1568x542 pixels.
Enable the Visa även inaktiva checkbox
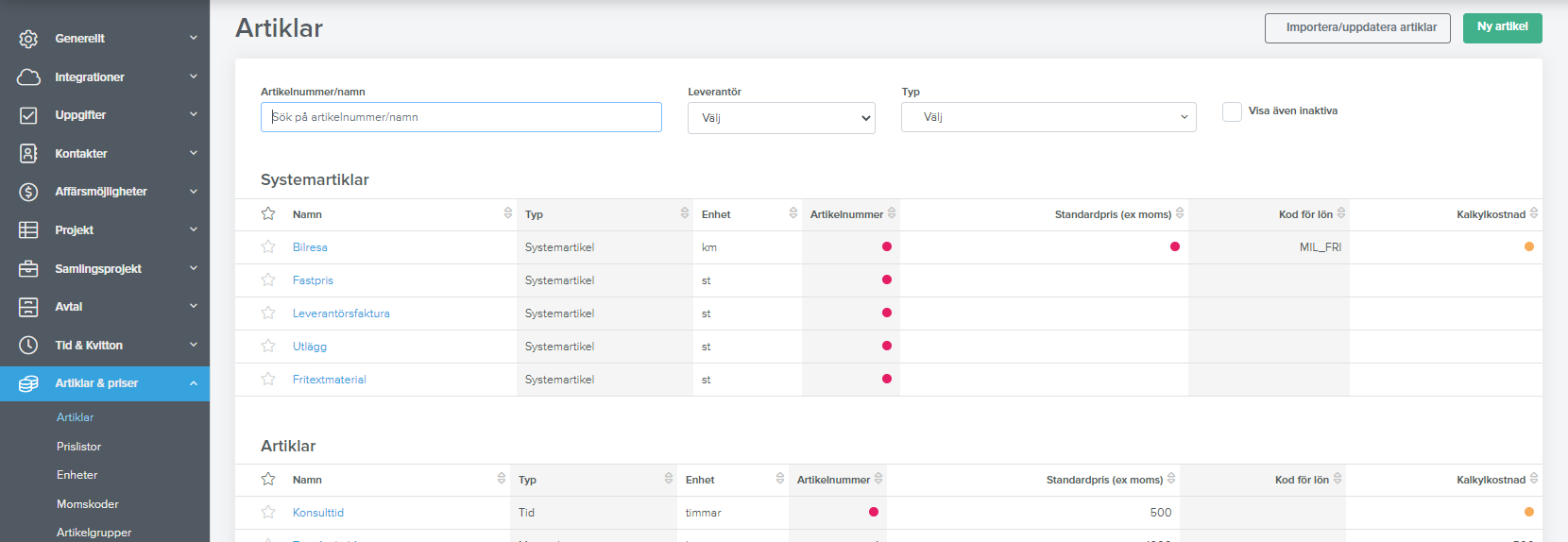pos(1232,111)
